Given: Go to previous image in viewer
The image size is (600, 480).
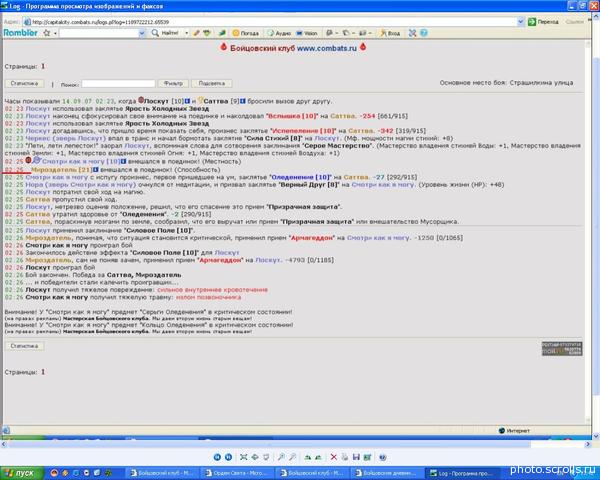Looking at the screenshot, I should click(x=217, y=457).
